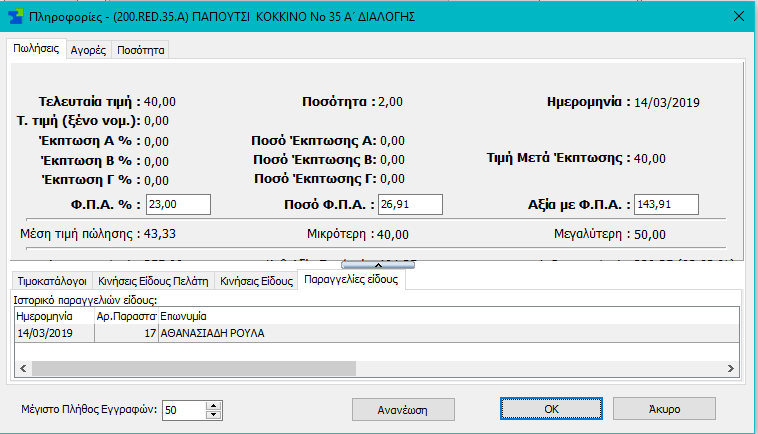Viewport: 758px width, 434px height.
Task: Click the Ιστορικό παραγγελιών είδους label
Action: (x=85, y=300)
